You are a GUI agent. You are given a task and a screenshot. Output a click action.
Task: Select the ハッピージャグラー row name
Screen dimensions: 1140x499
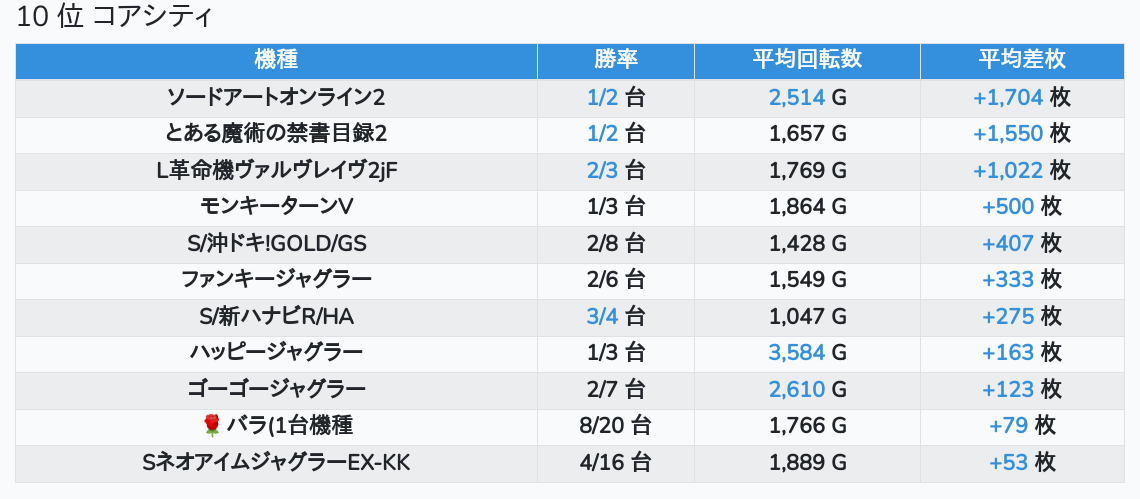tap(276, 352)
